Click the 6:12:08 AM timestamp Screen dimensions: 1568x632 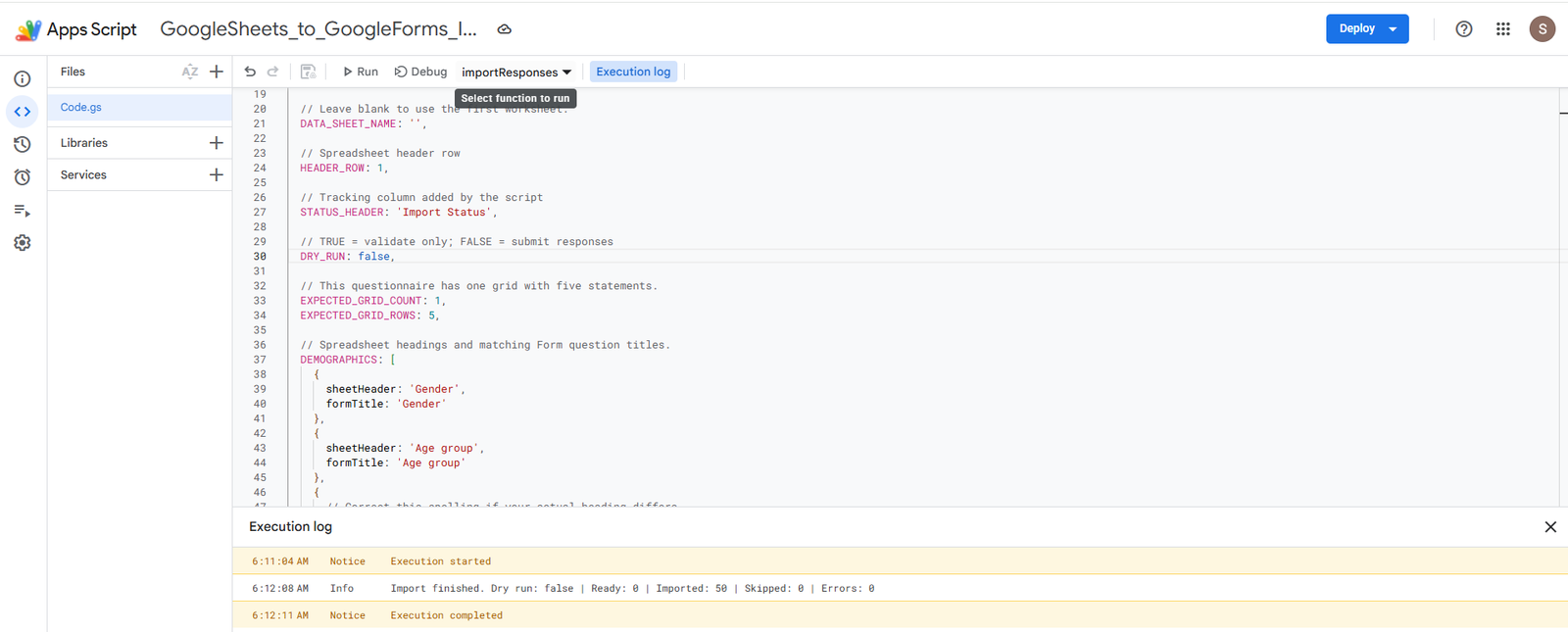[280, 589]
